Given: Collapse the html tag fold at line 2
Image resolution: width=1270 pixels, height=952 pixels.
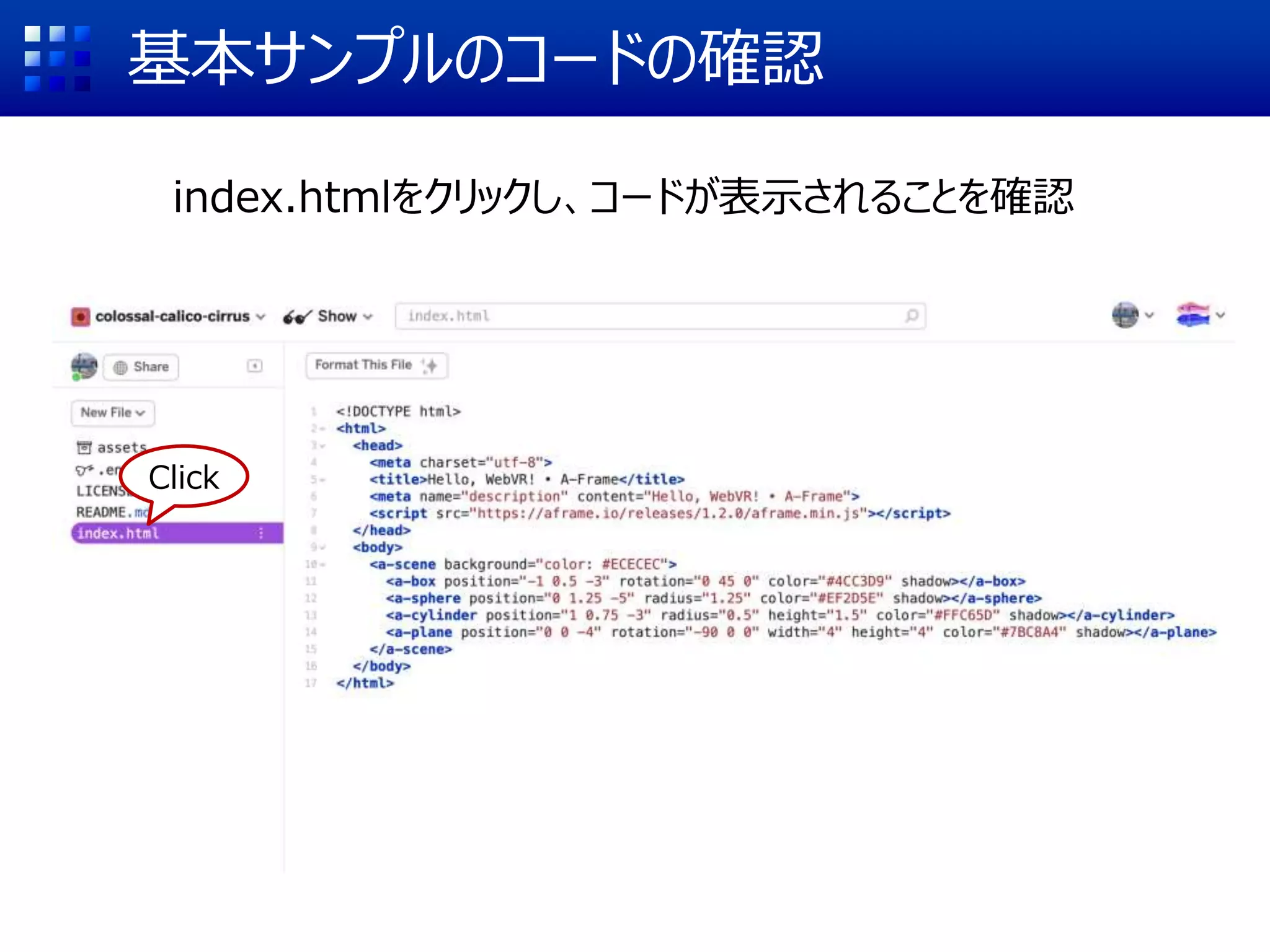Looking at the screenshot, I should [322, 429].
